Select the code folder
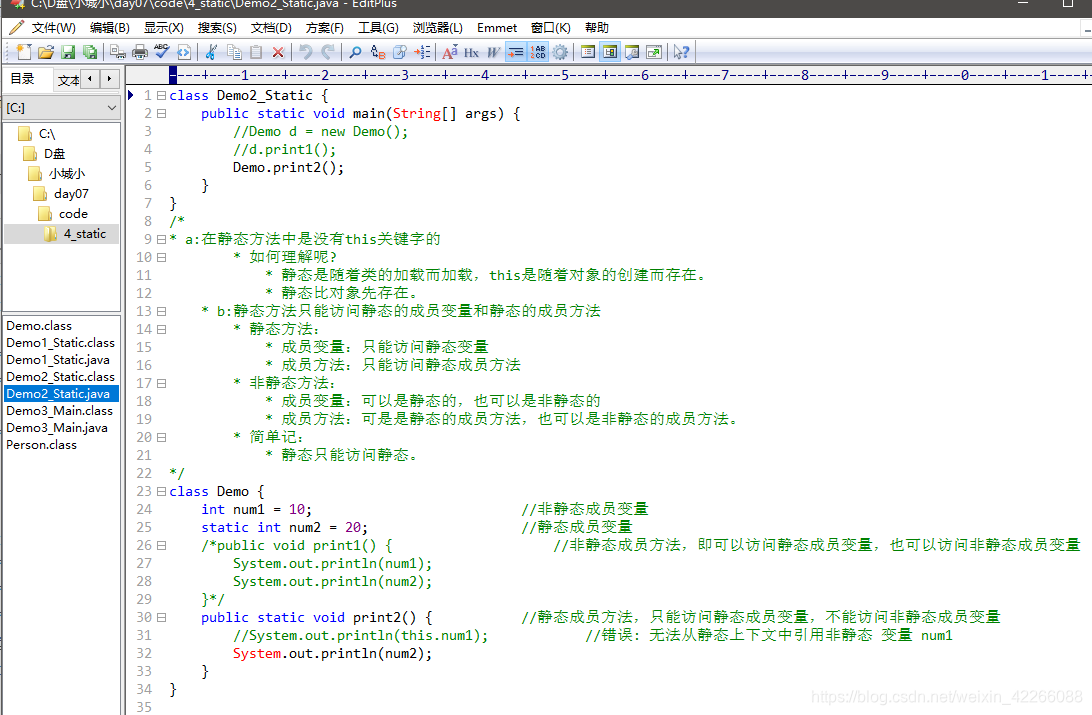 [x=73, y=214]
